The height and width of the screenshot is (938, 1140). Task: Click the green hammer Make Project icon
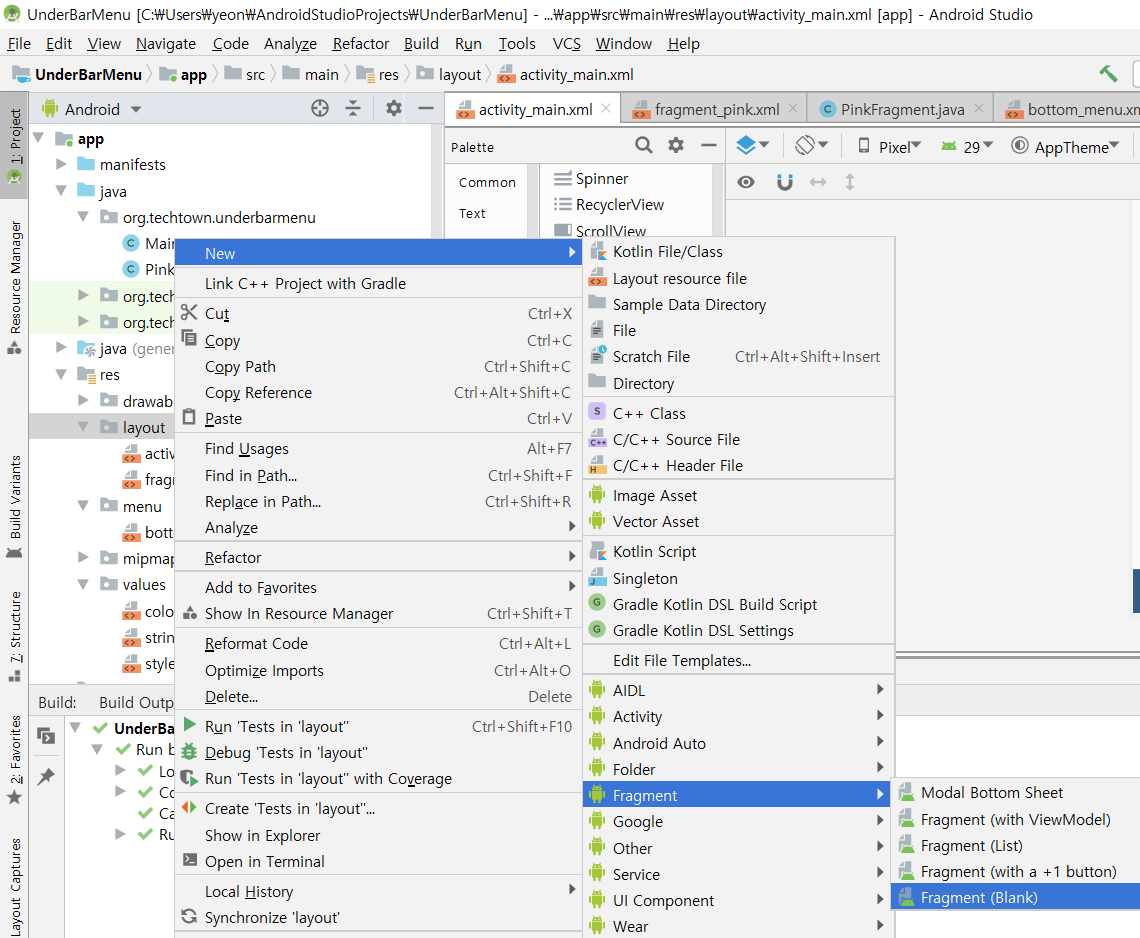(1108, 73)
